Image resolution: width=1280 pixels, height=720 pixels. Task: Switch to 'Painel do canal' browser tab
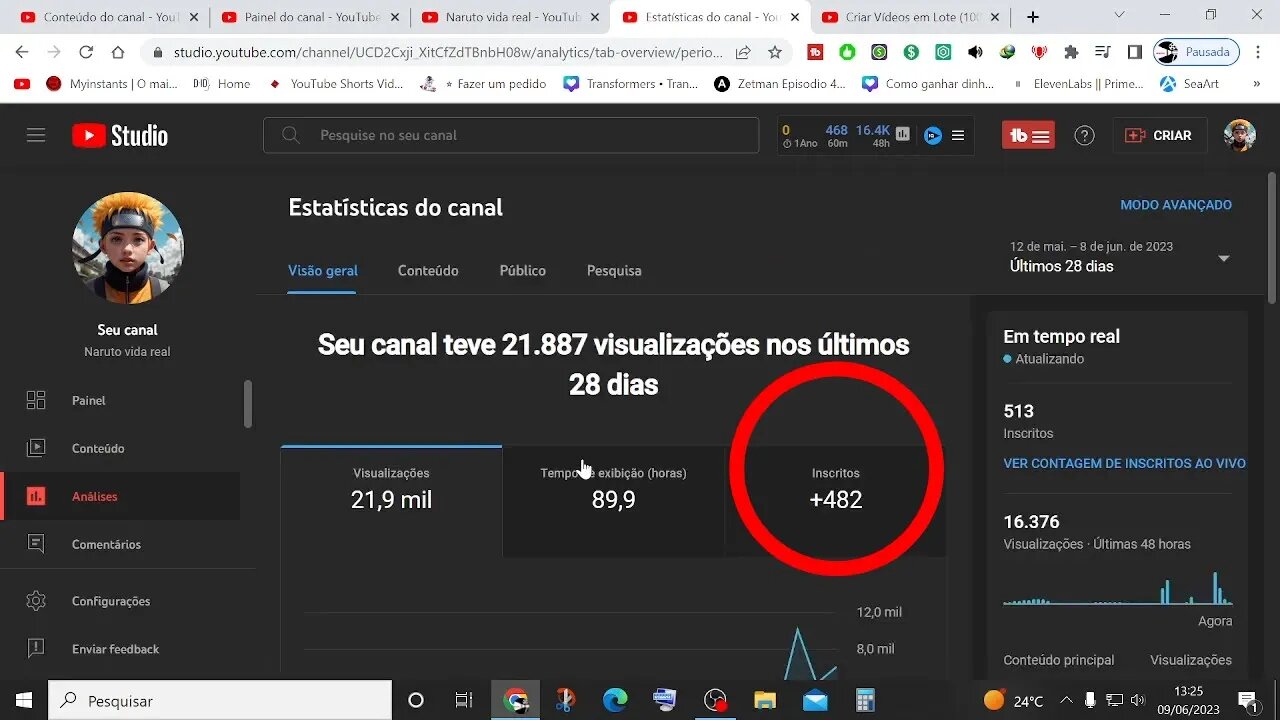click(309, 17)
